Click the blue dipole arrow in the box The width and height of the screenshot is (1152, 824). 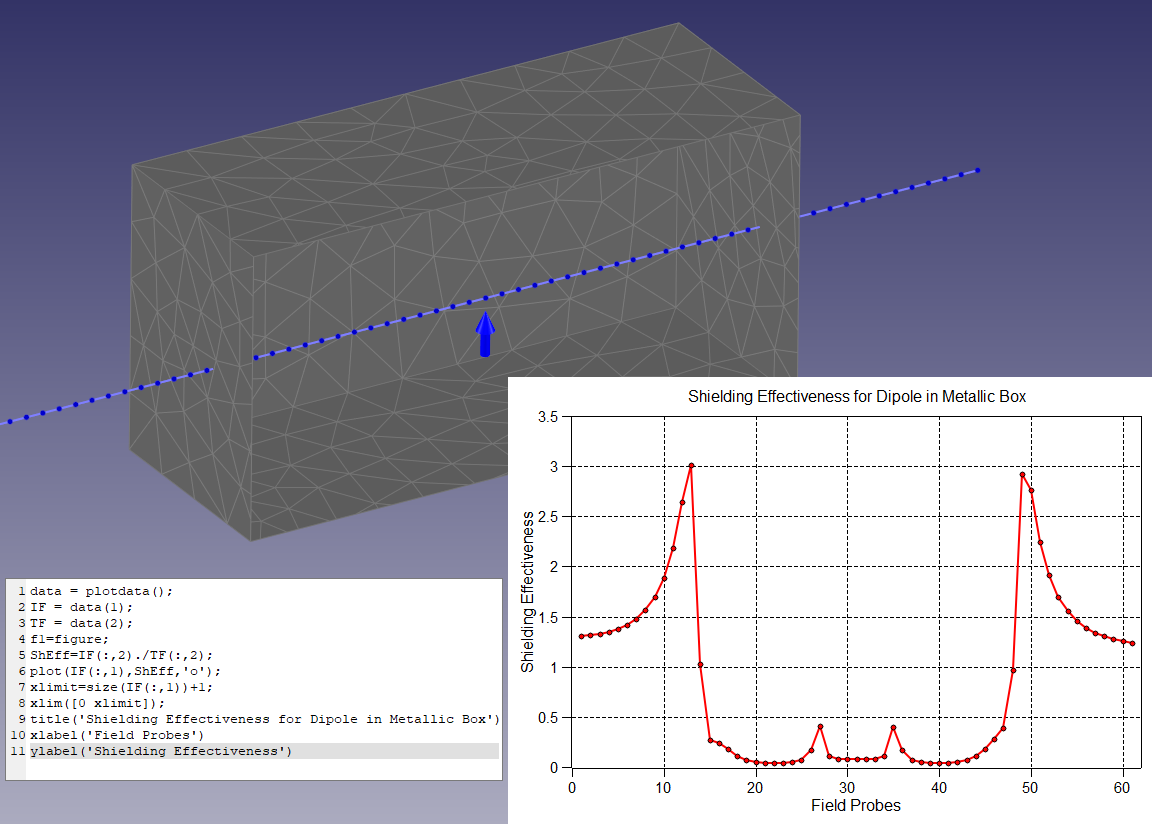click(485, 334)
